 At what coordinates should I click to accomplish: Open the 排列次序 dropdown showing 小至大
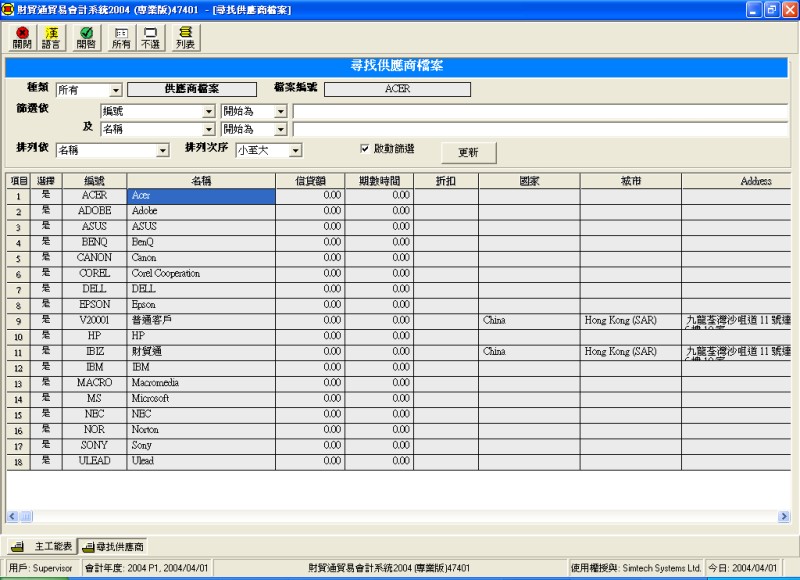point(295,150)
